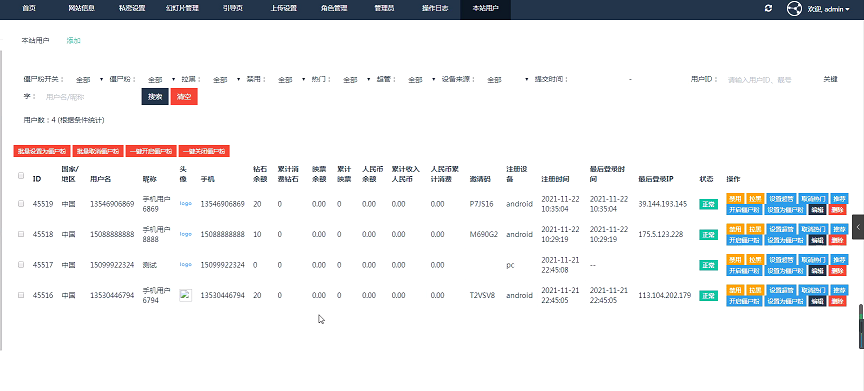Click logo avatar of user 45517
The width and height of the screenshot is (864, 391).
click(186, 264)
